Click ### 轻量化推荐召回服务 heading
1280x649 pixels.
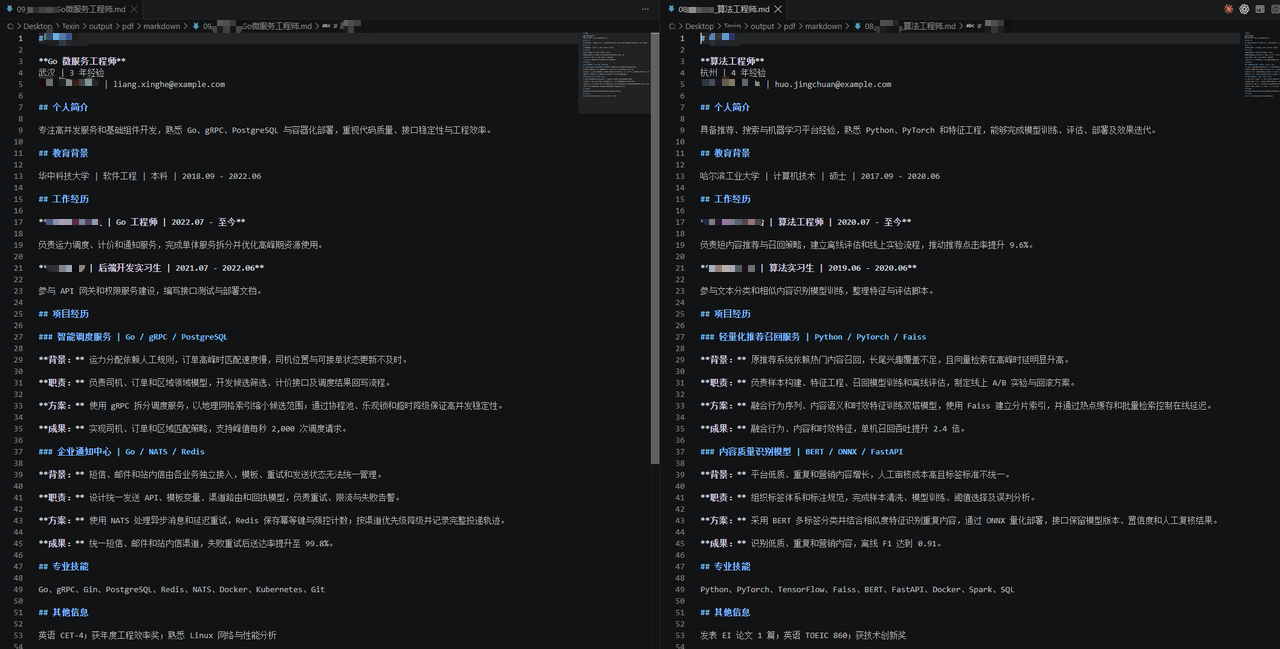tap(813, 337)
